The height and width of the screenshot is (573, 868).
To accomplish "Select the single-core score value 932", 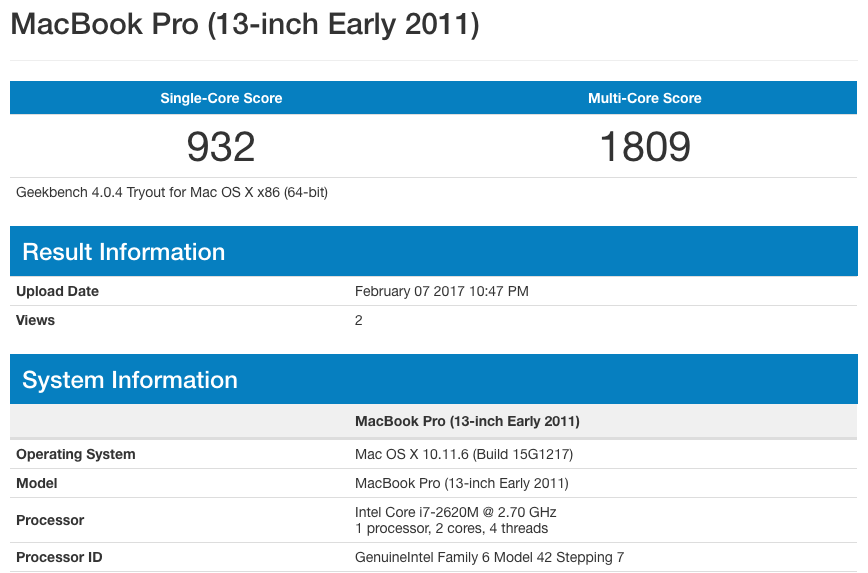I will (221, 147).
